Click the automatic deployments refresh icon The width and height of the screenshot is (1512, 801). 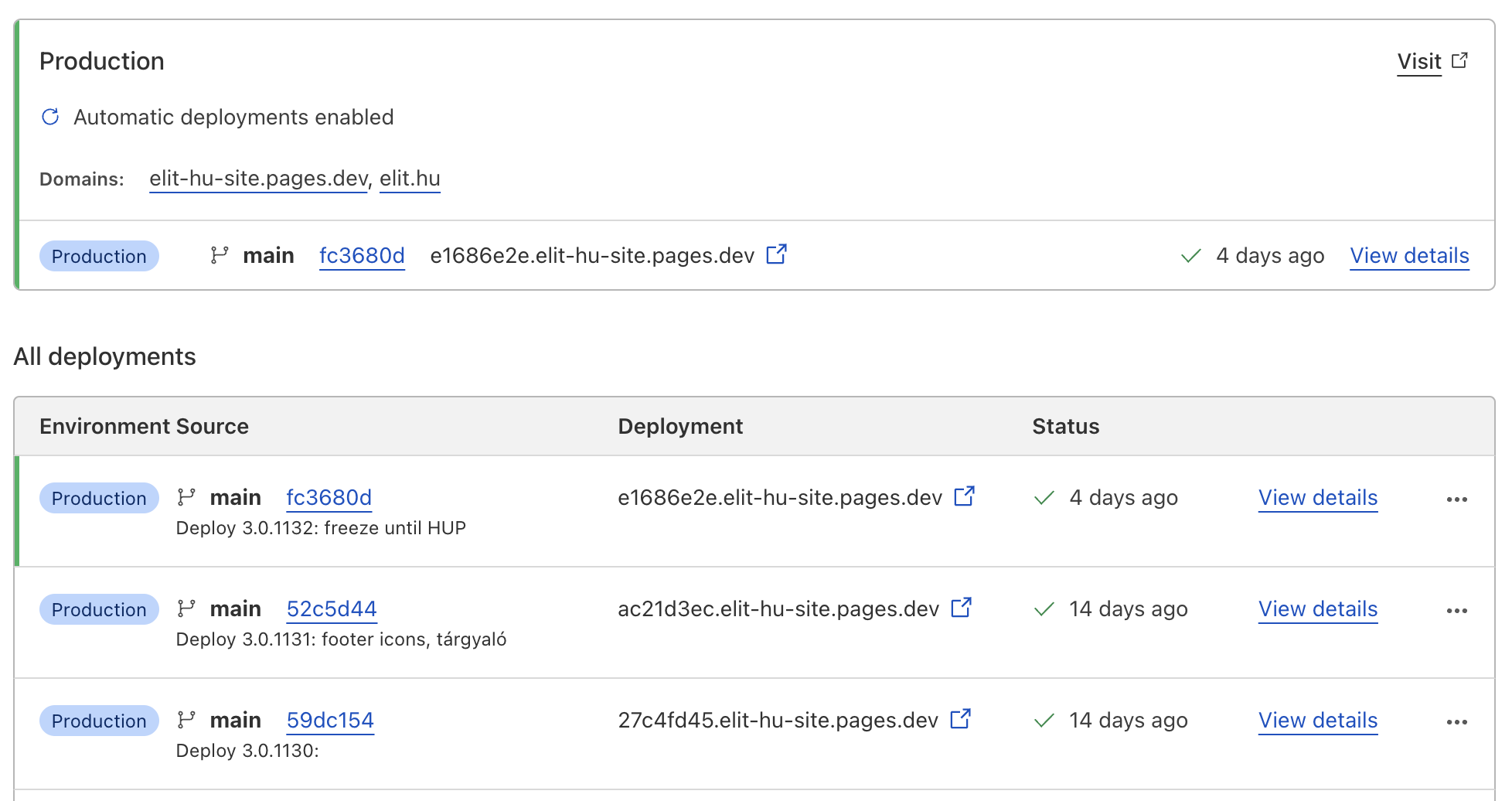49,117
